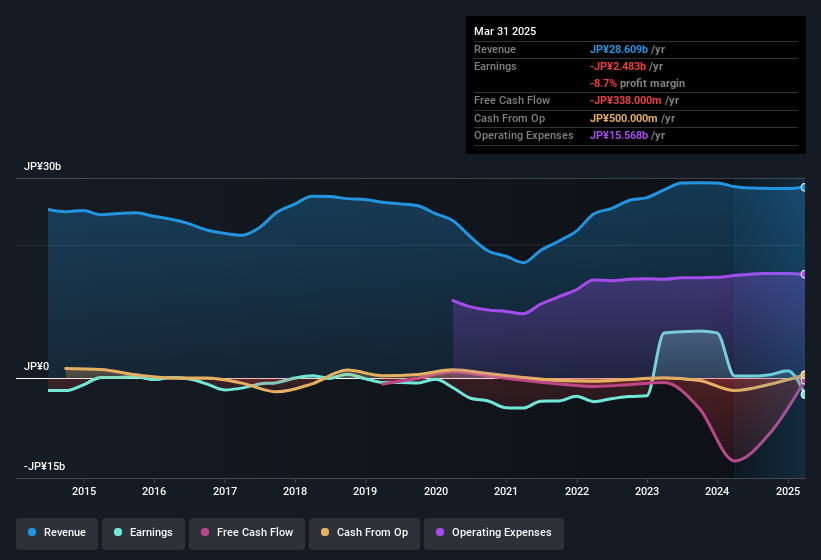821x560 pixels.
Task: Click the JP¥0 y-axis label
Action: 37,366
